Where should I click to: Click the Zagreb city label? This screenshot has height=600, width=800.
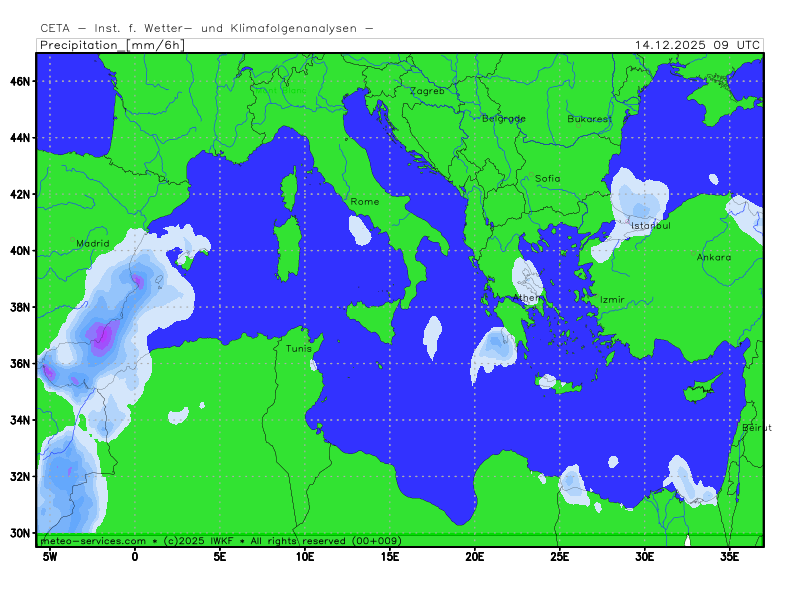[427, 91]
